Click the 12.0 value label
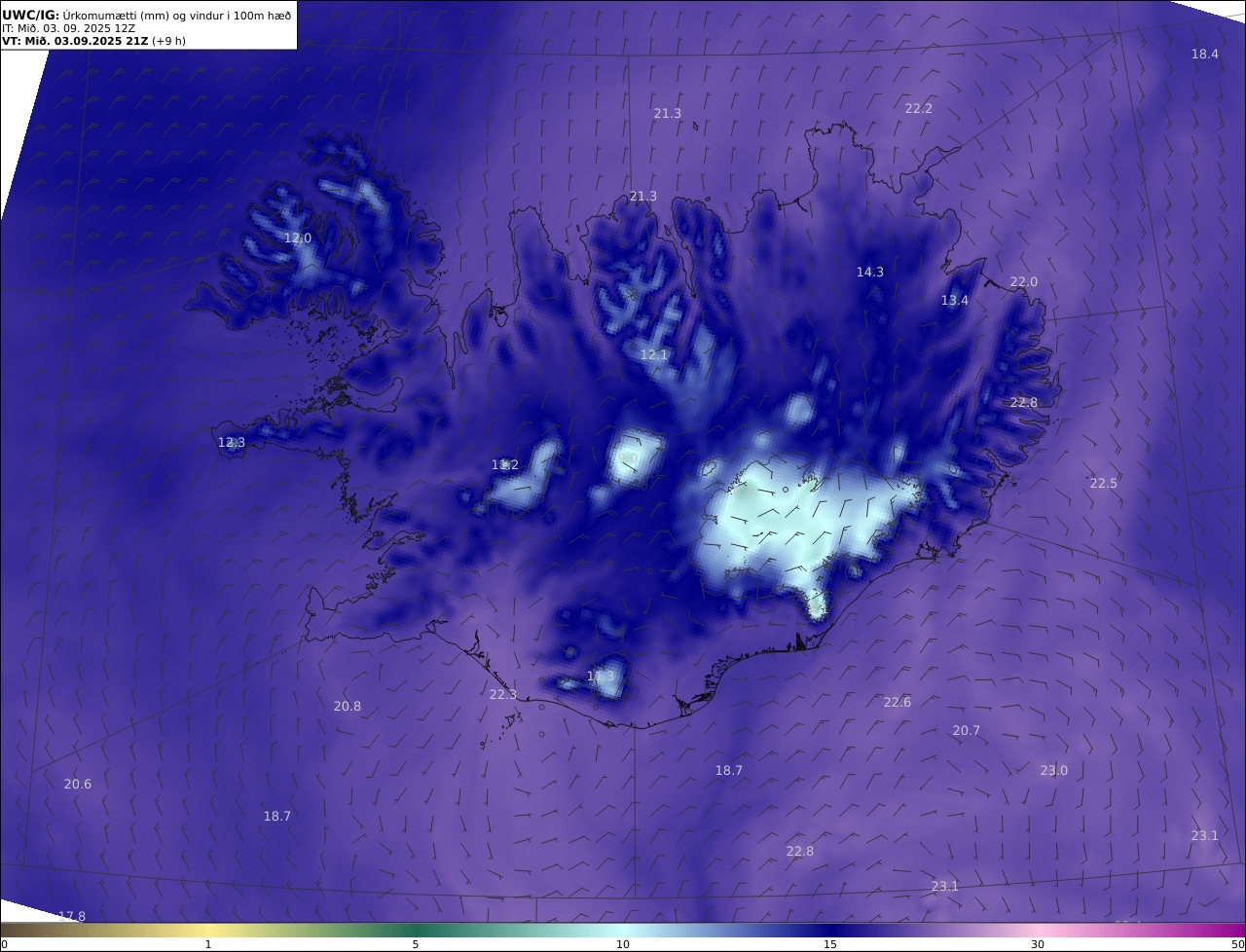 coord(298,238)
